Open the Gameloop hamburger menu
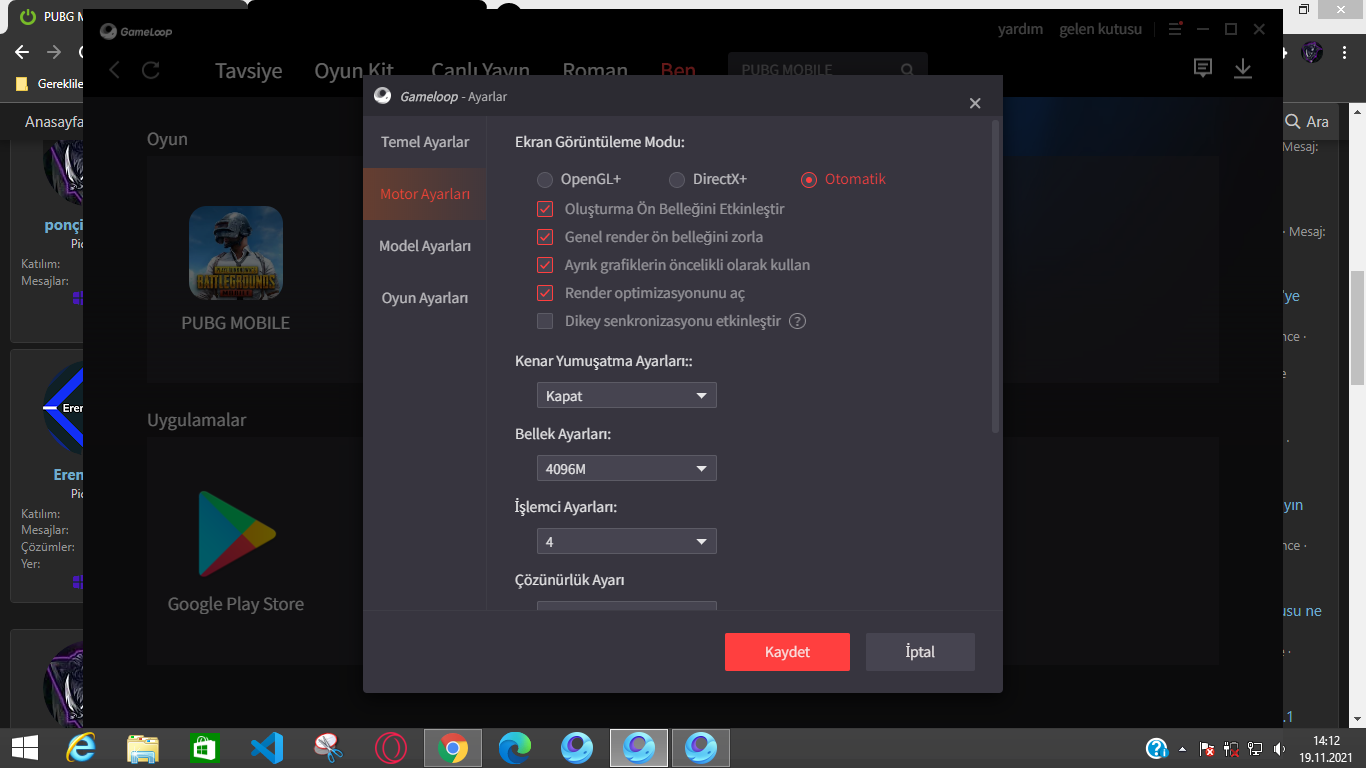This screenshot has width=1366, height=768. pos(1175,29)
